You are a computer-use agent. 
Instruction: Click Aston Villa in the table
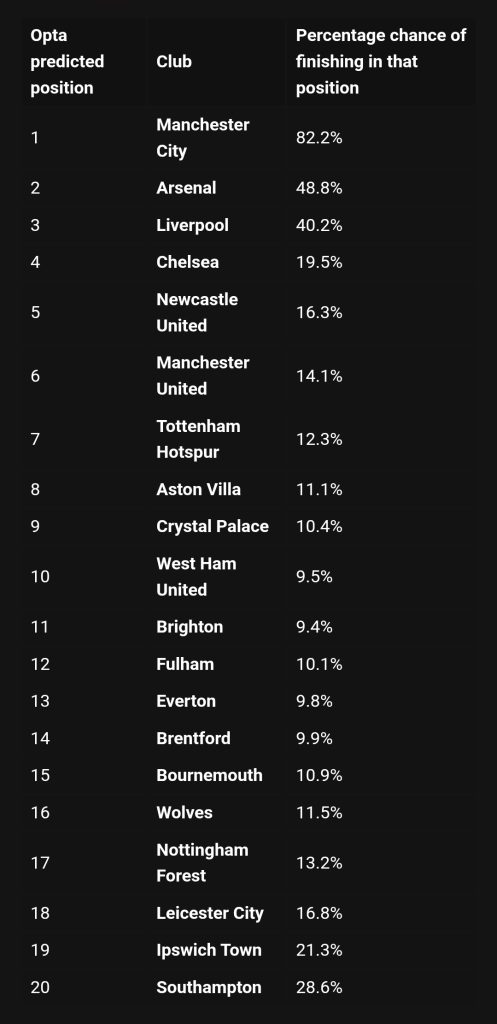[199, 489]
